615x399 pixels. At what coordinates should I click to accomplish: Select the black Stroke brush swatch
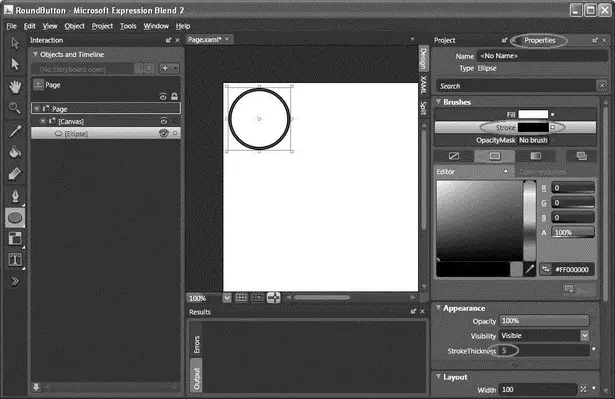533,127
